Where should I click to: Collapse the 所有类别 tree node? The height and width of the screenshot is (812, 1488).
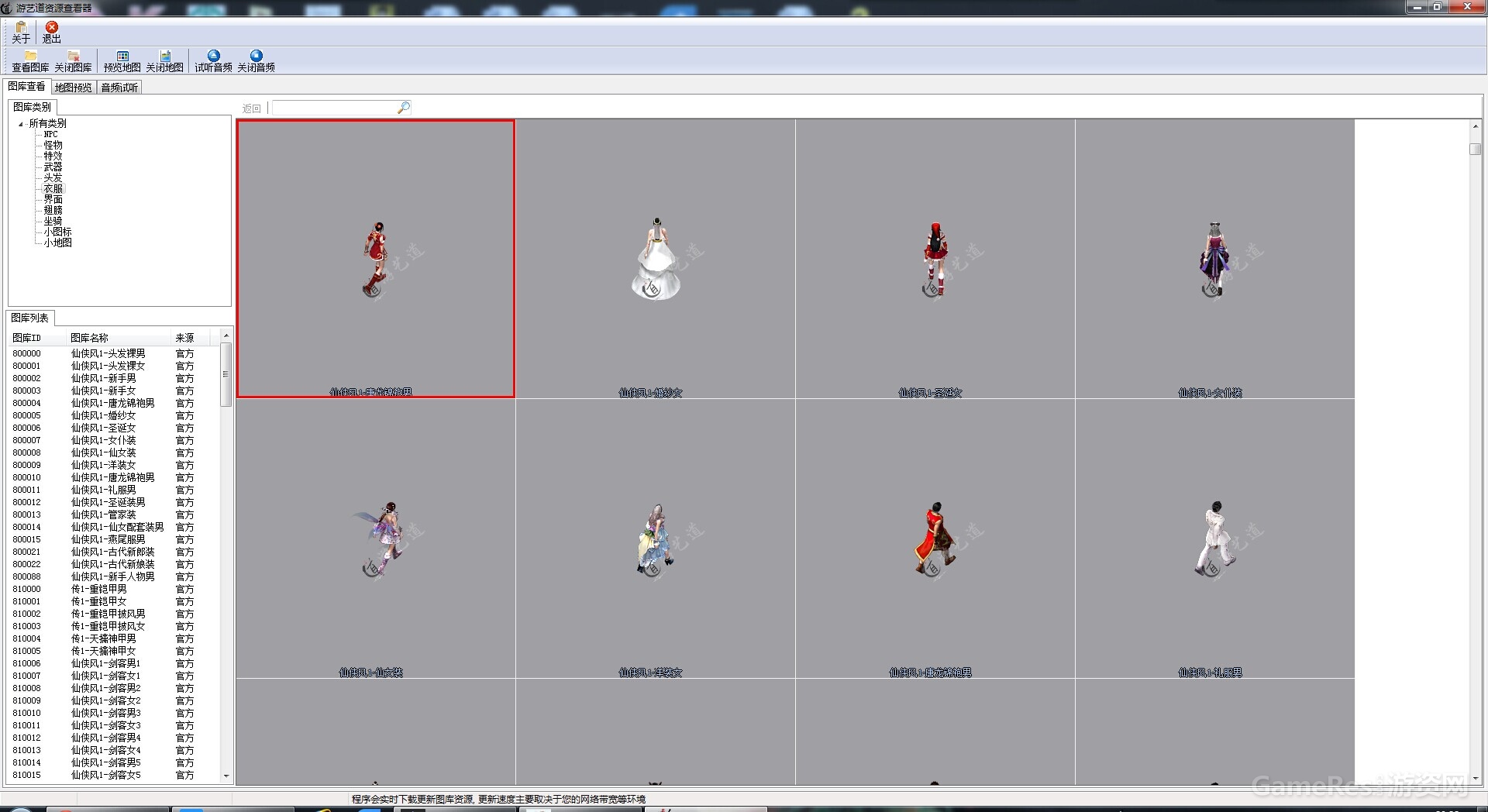pos(21,124)
